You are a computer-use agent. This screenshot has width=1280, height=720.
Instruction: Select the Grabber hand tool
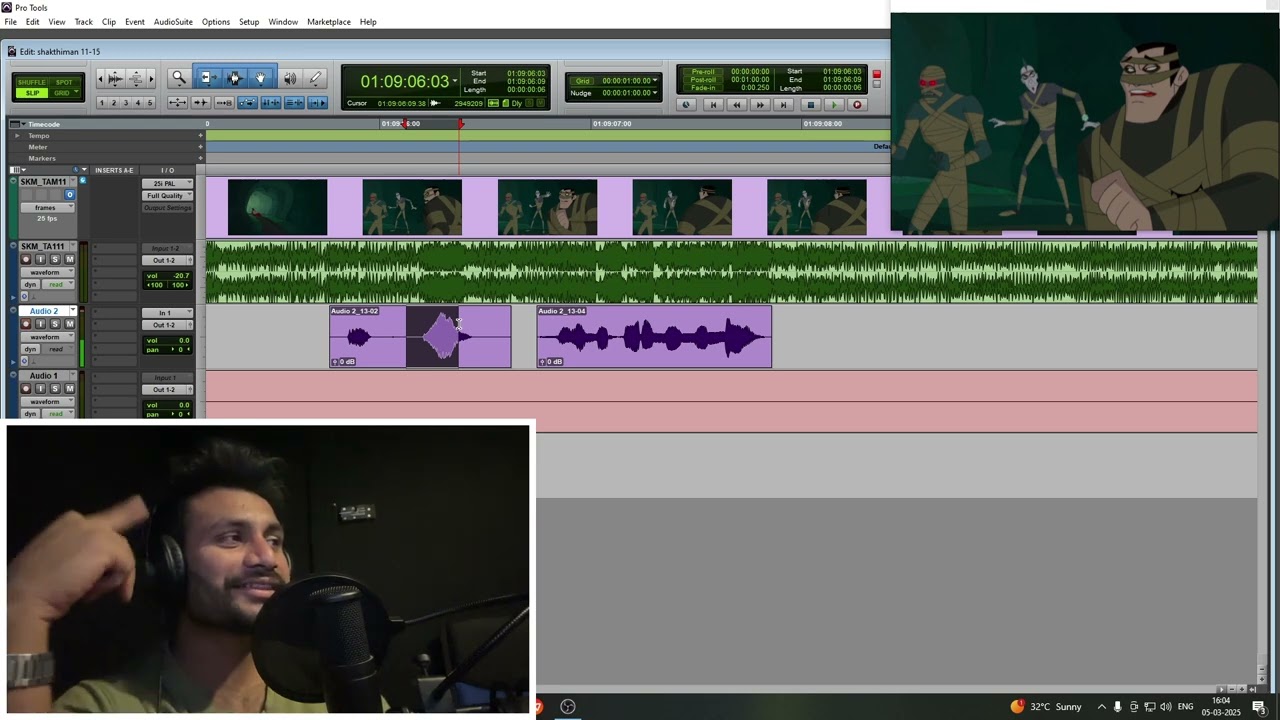pyautogui.click(x=260, y=78)
